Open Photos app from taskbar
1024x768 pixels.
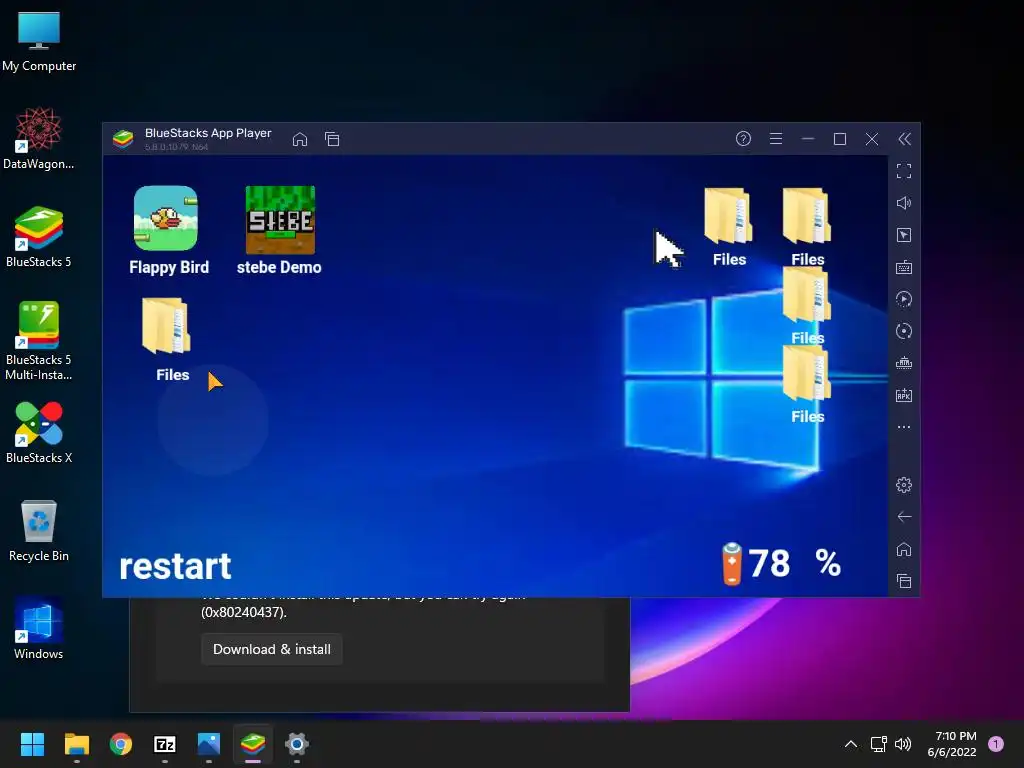pos(209,744)
